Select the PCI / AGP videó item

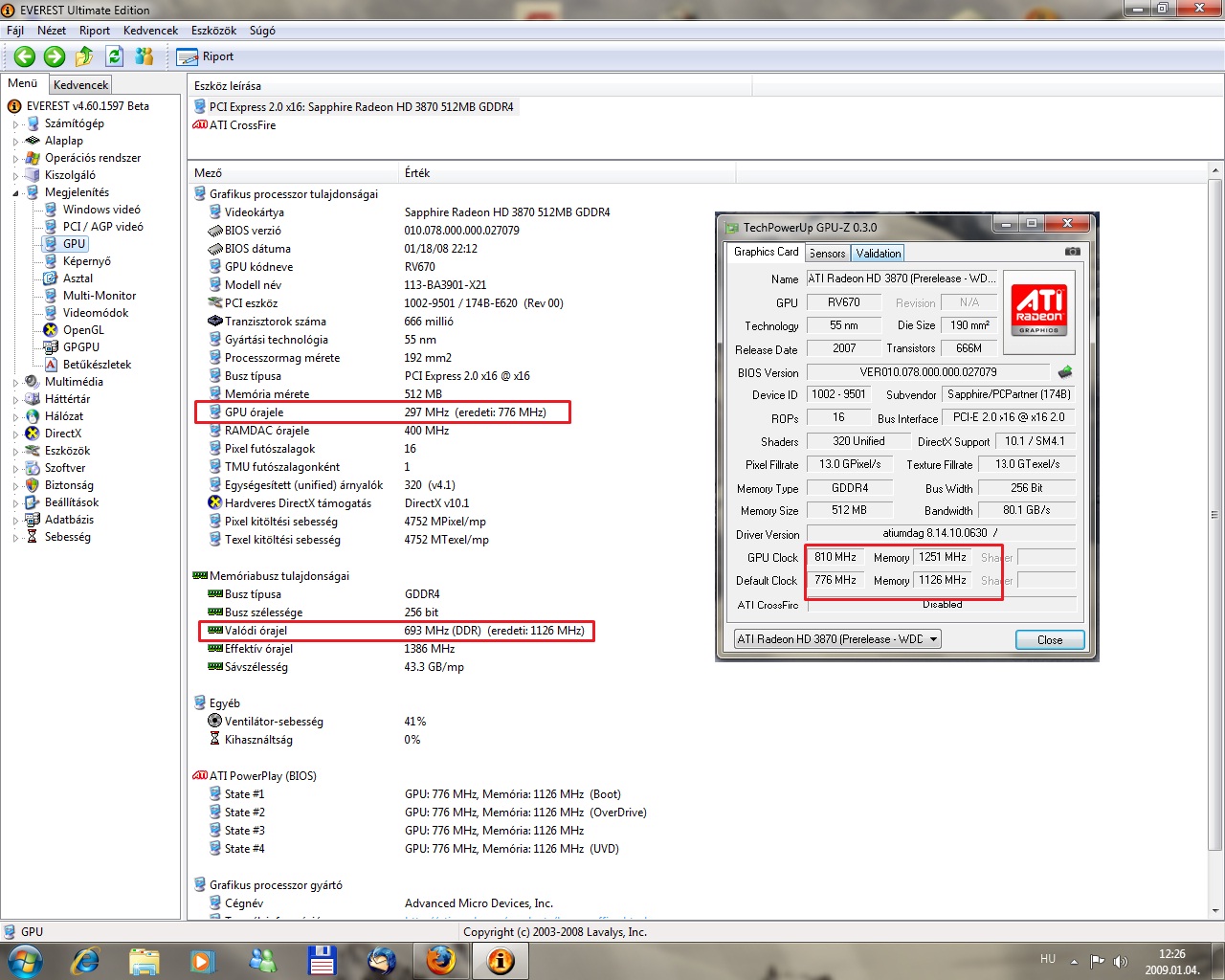pyautogui.click(x=102, y=227)
